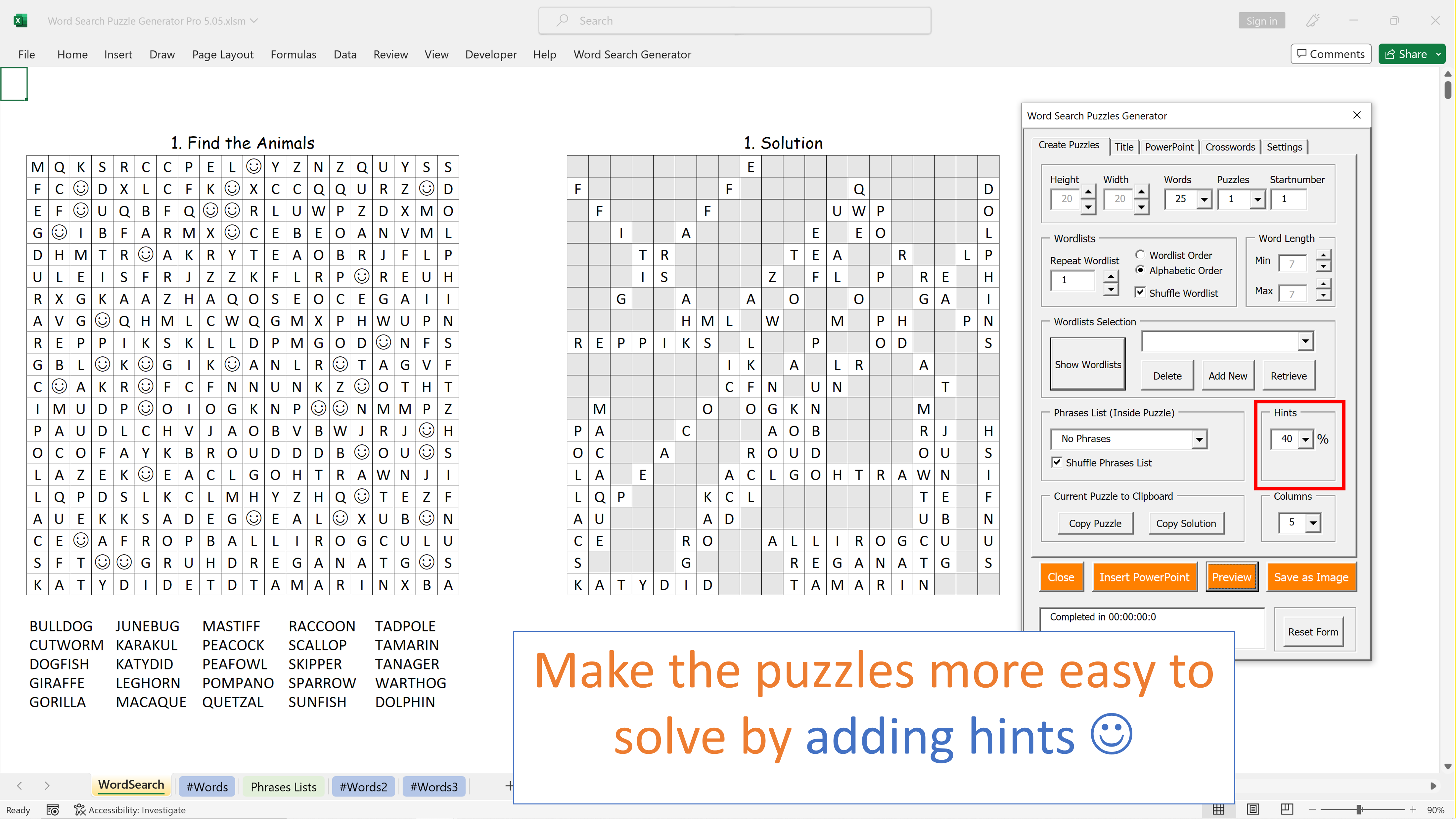This screenshot has width=1456, height=819.
Task: Click the macro recording status bar icon
Action: pyautogui.click(x=53, y=810)
